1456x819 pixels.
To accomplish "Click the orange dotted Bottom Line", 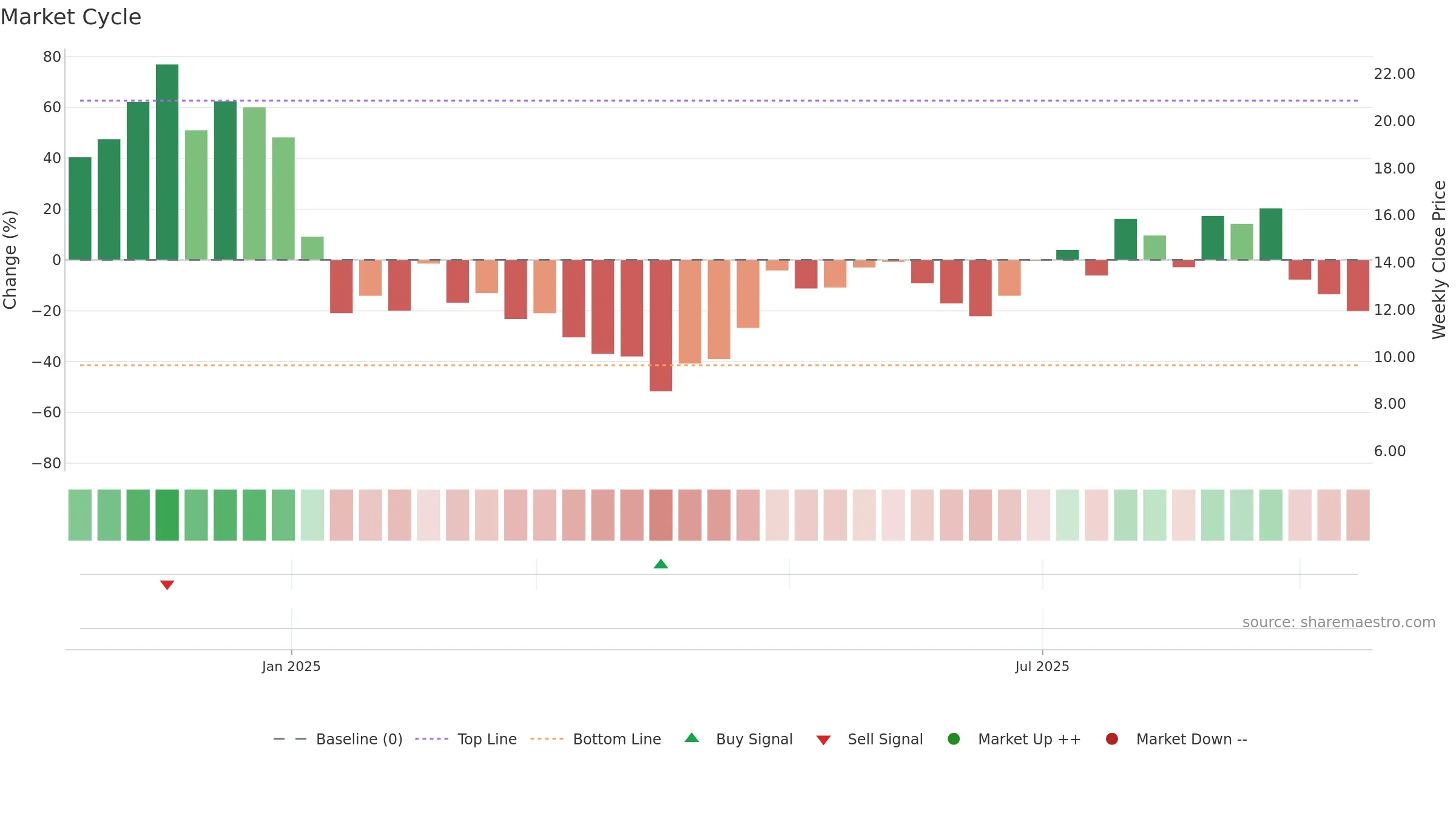I will [x=719, y=365].
